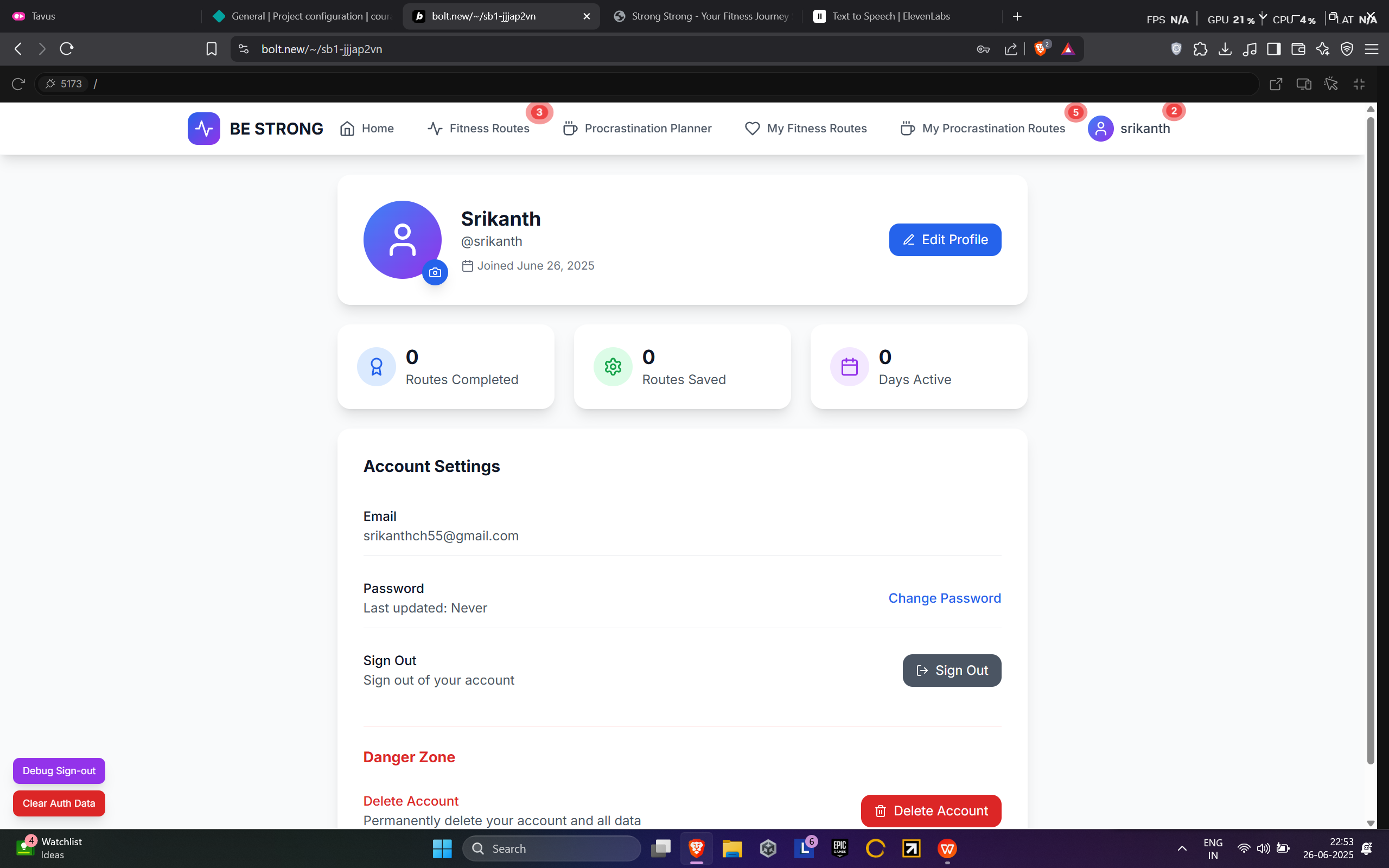This screenshot has width=1389, height=868.
Task: Open the preview in a new tab
Action: [x=1276, y=84]
